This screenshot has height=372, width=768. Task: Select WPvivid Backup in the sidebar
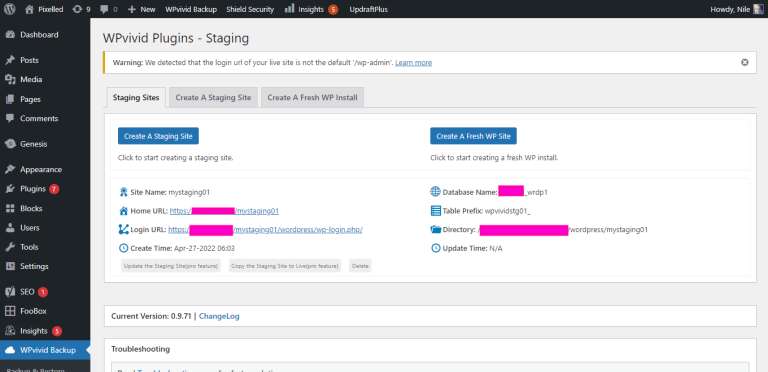coord(45,350)
